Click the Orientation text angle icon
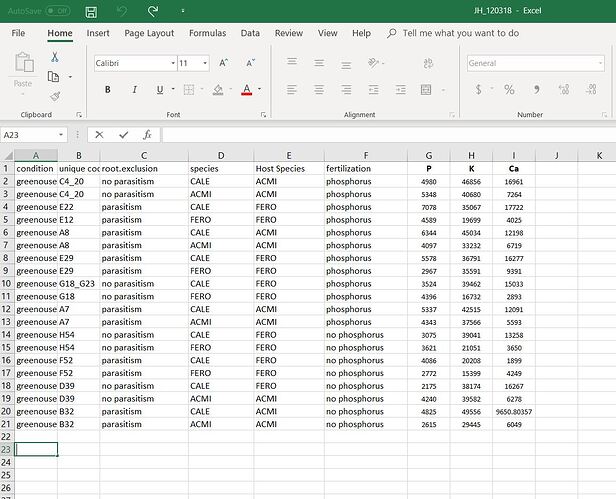The width and height of the screenshot is (616, 499). pos(374,63)
